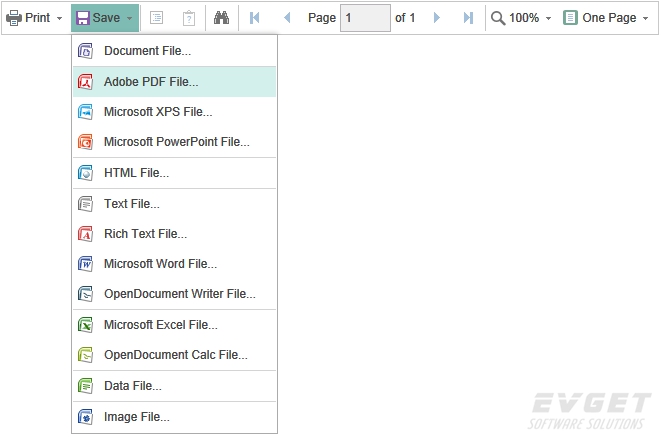Click the One Page view icon
The width and height of the screenshot is (661, 437).
570,18
